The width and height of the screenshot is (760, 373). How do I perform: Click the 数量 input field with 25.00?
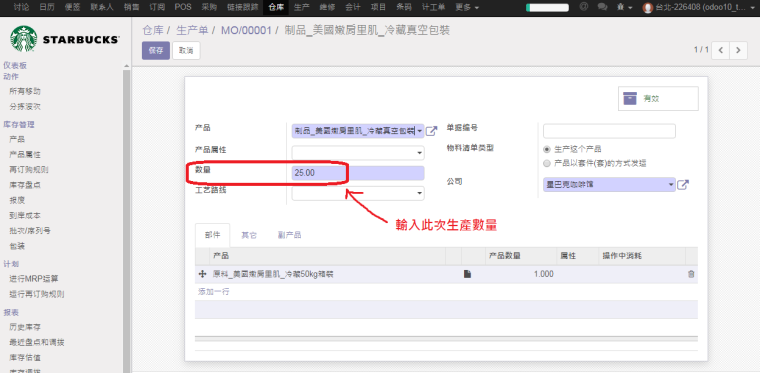[358, 173]
